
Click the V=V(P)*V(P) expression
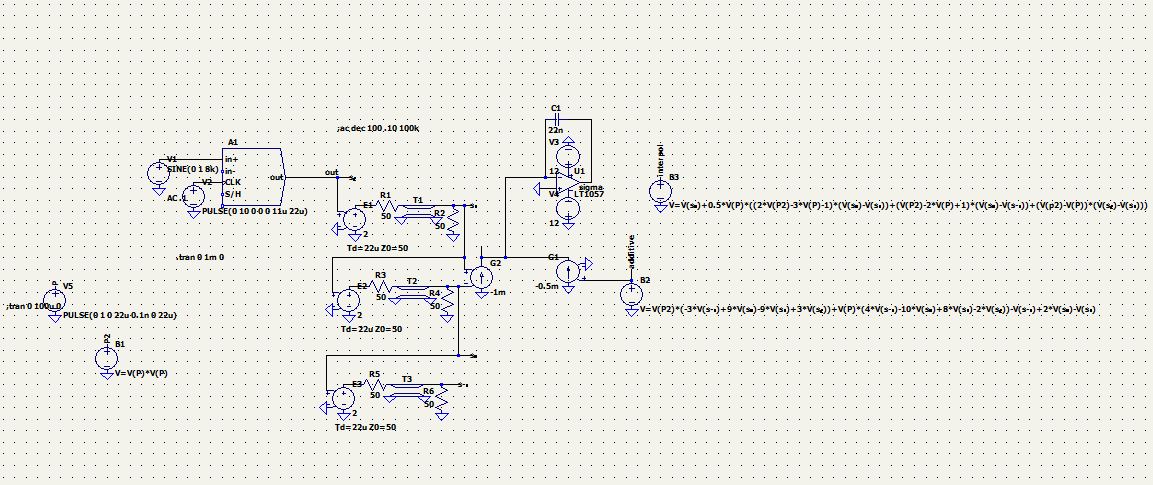coord(142,373)
